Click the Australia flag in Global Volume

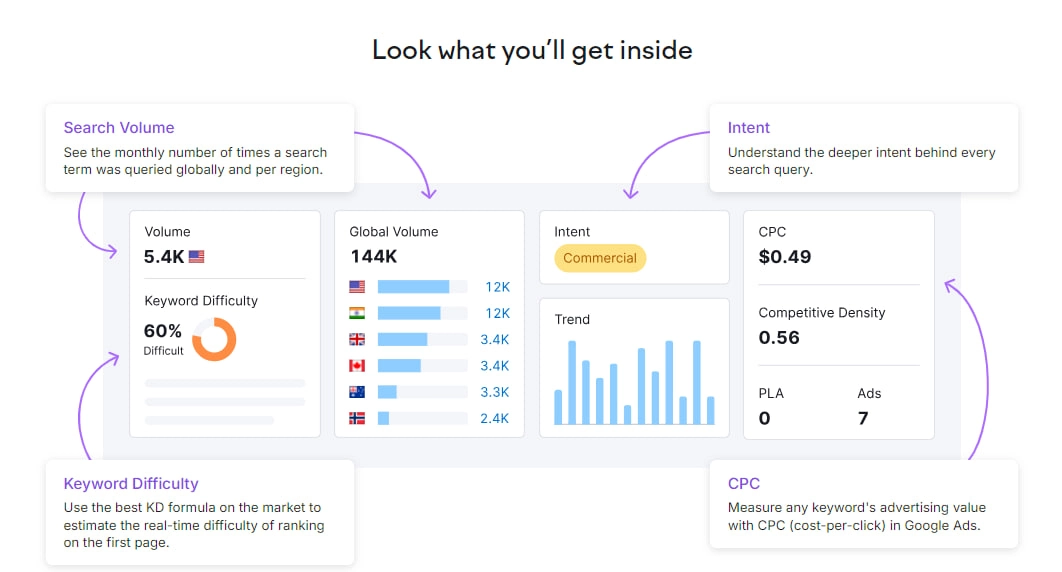(x=357, y=392)
